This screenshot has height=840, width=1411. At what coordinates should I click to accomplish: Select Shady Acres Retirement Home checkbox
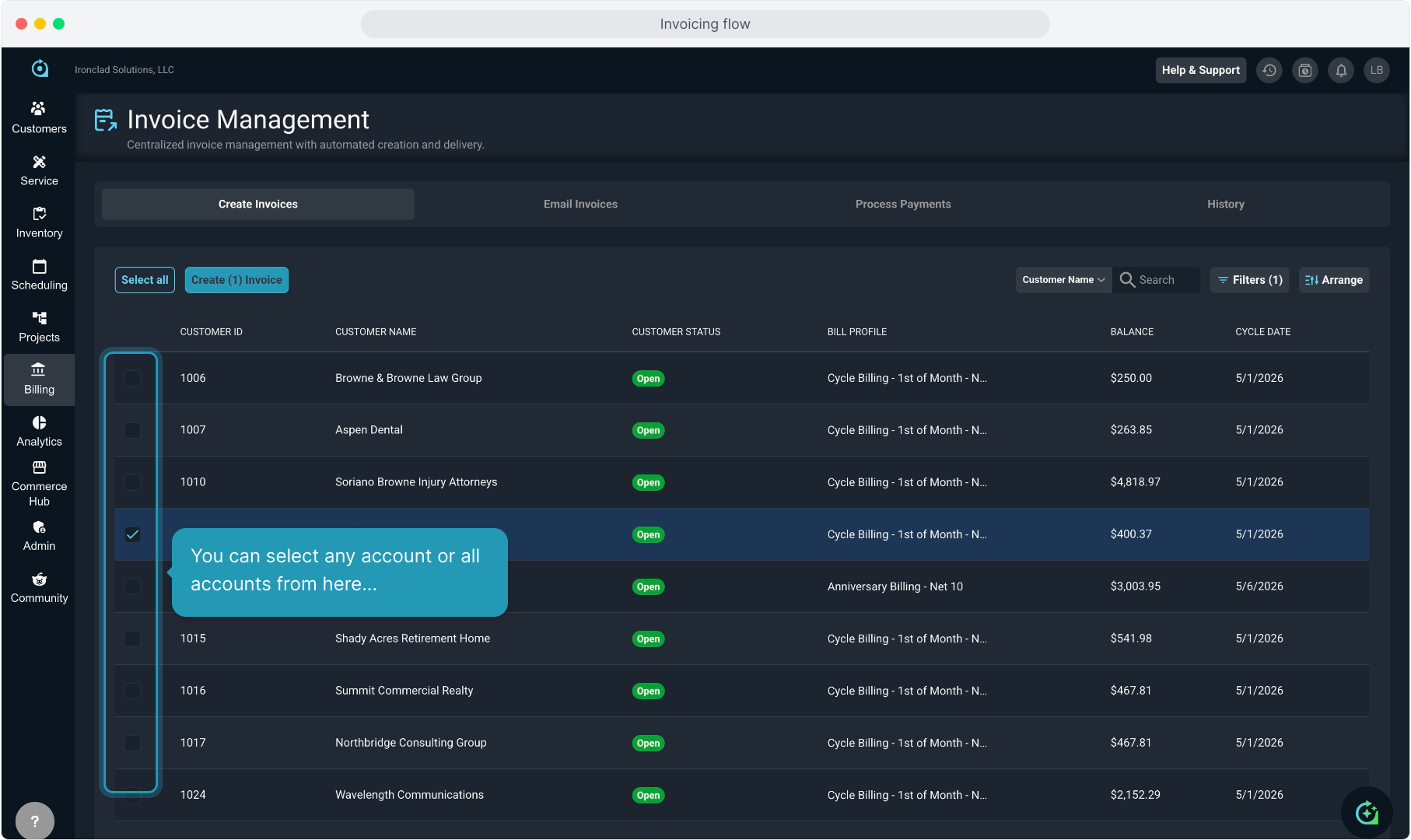point(133,639)
